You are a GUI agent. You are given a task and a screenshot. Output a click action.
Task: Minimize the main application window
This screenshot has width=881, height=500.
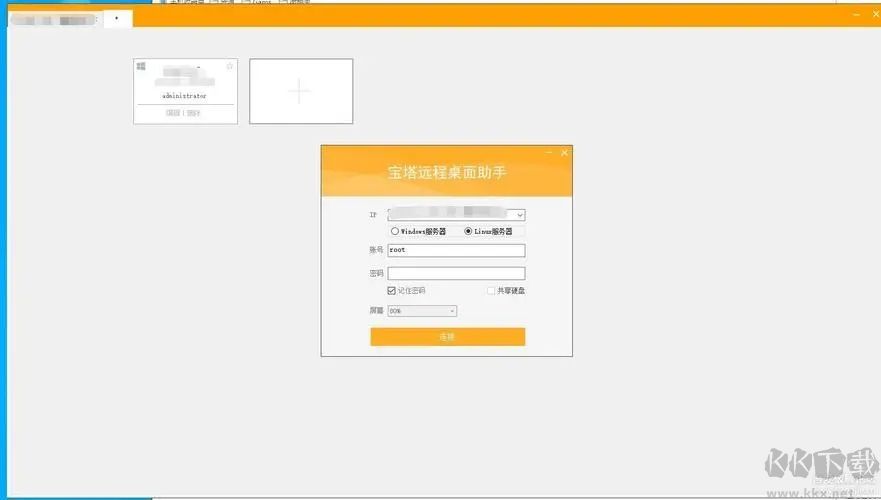point(857,15)
